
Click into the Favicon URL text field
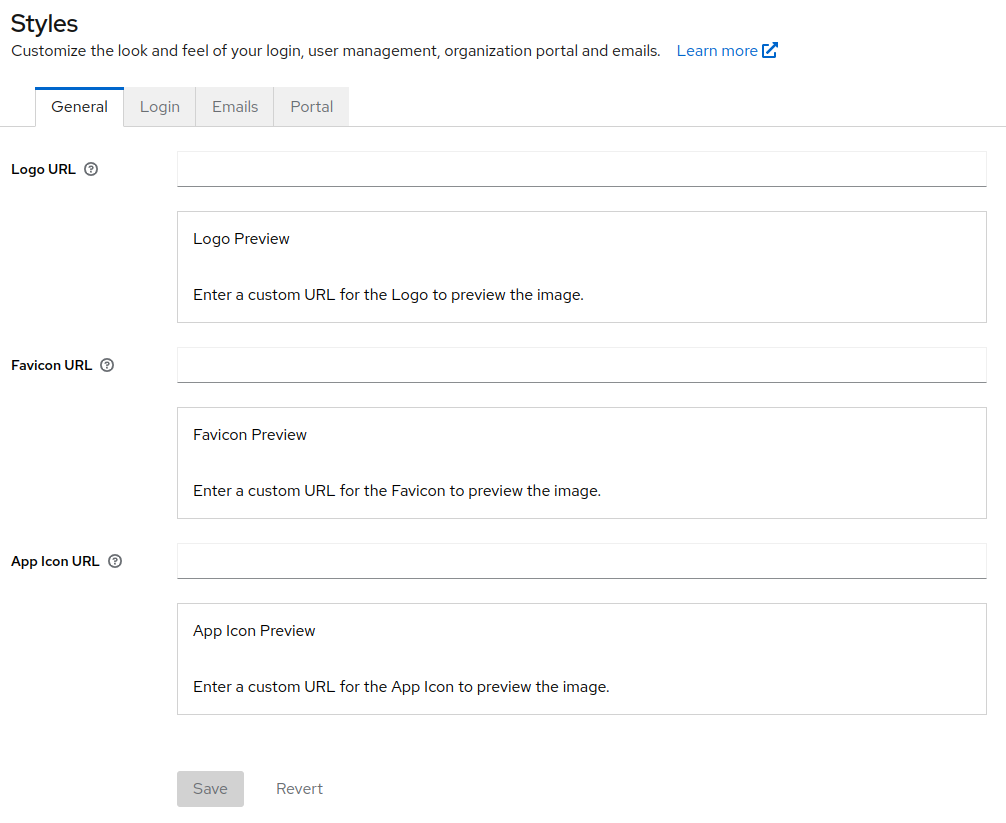click(581, 365)
